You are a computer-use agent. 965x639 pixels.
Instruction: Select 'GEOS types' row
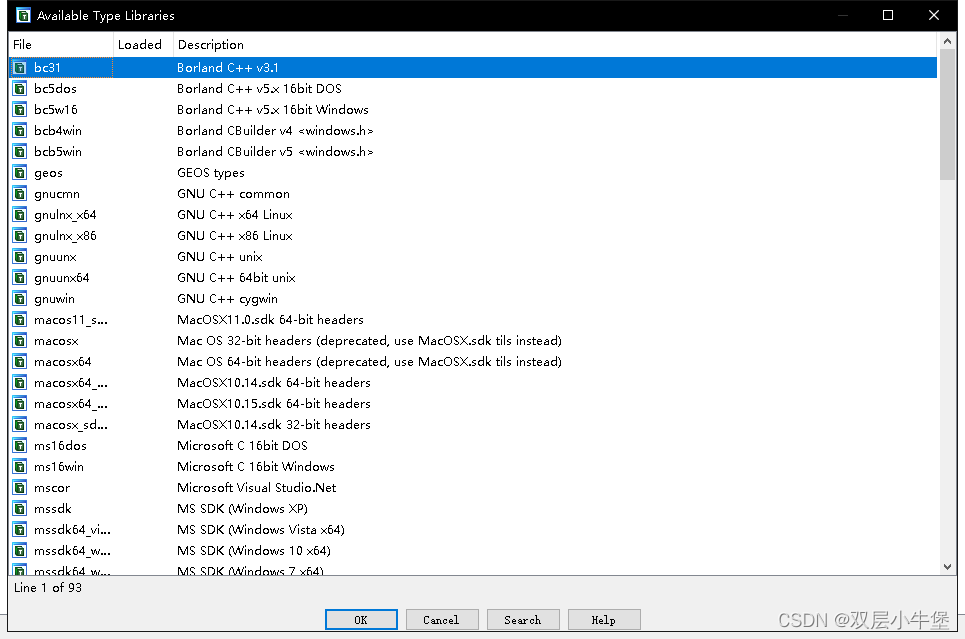(473, 173)
